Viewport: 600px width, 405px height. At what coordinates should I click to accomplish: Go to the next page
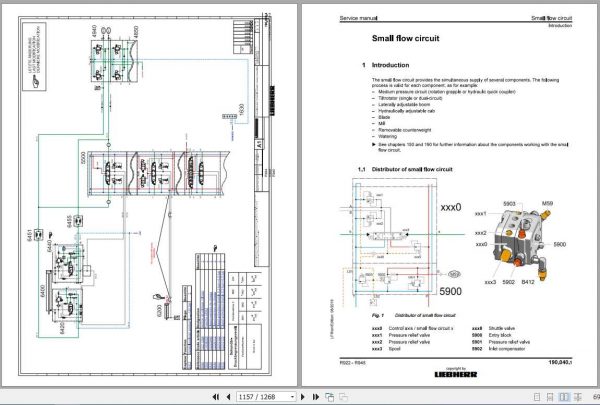tap(303, 397)
